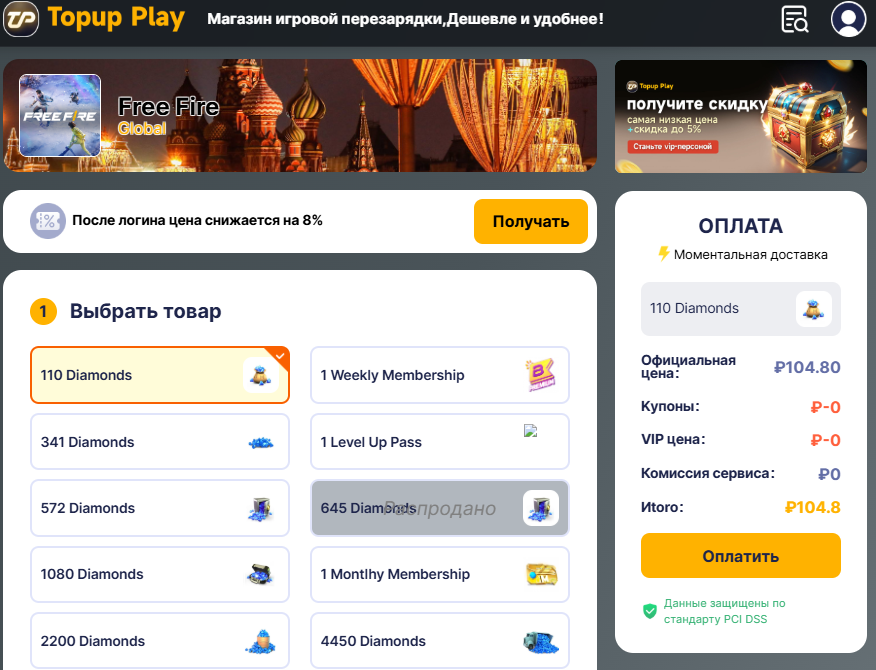The image size is (876, 670).
Task: Select the 1 Montlhy Membership option
Action: click(440, 574)
